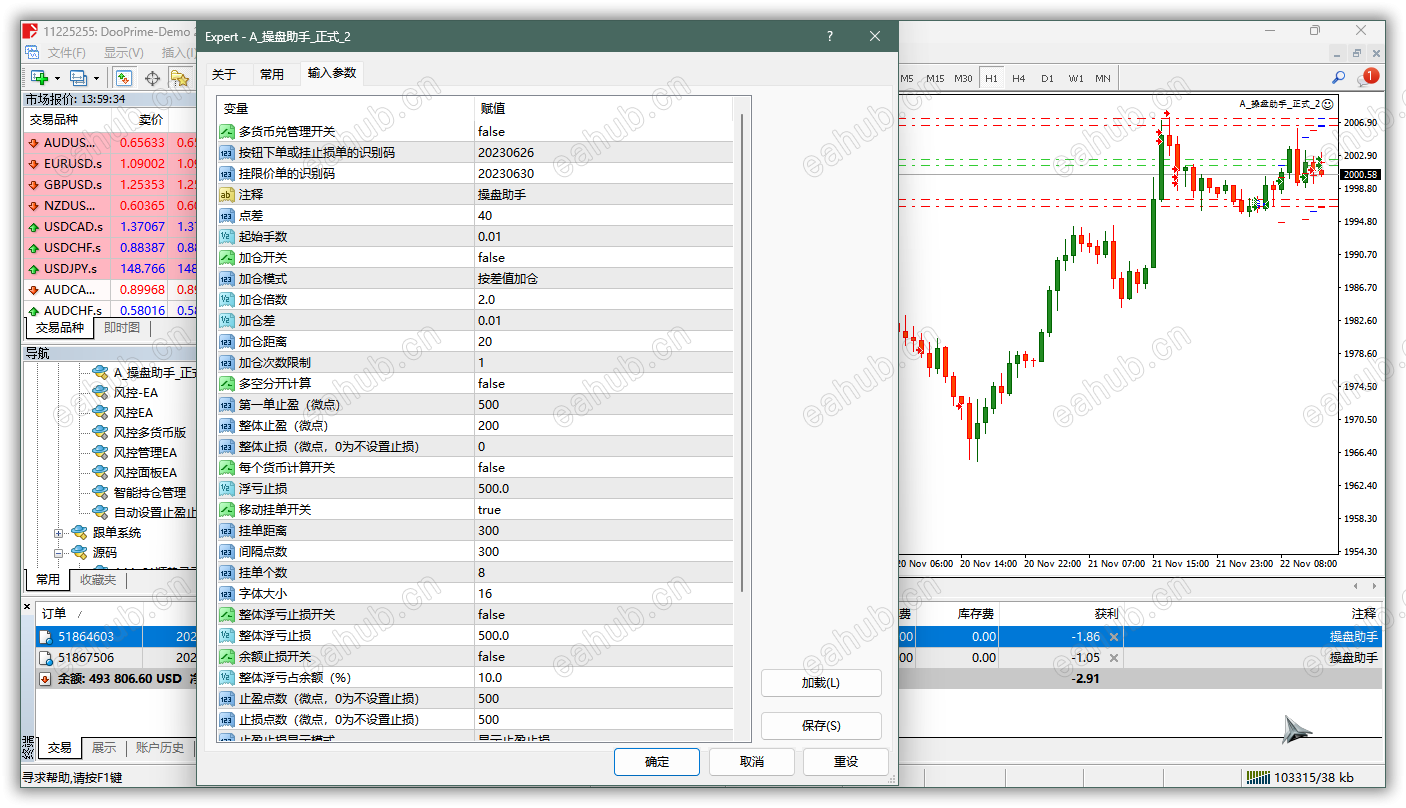Open the New Chart dropdown arrow

click(x=57, y=78)
